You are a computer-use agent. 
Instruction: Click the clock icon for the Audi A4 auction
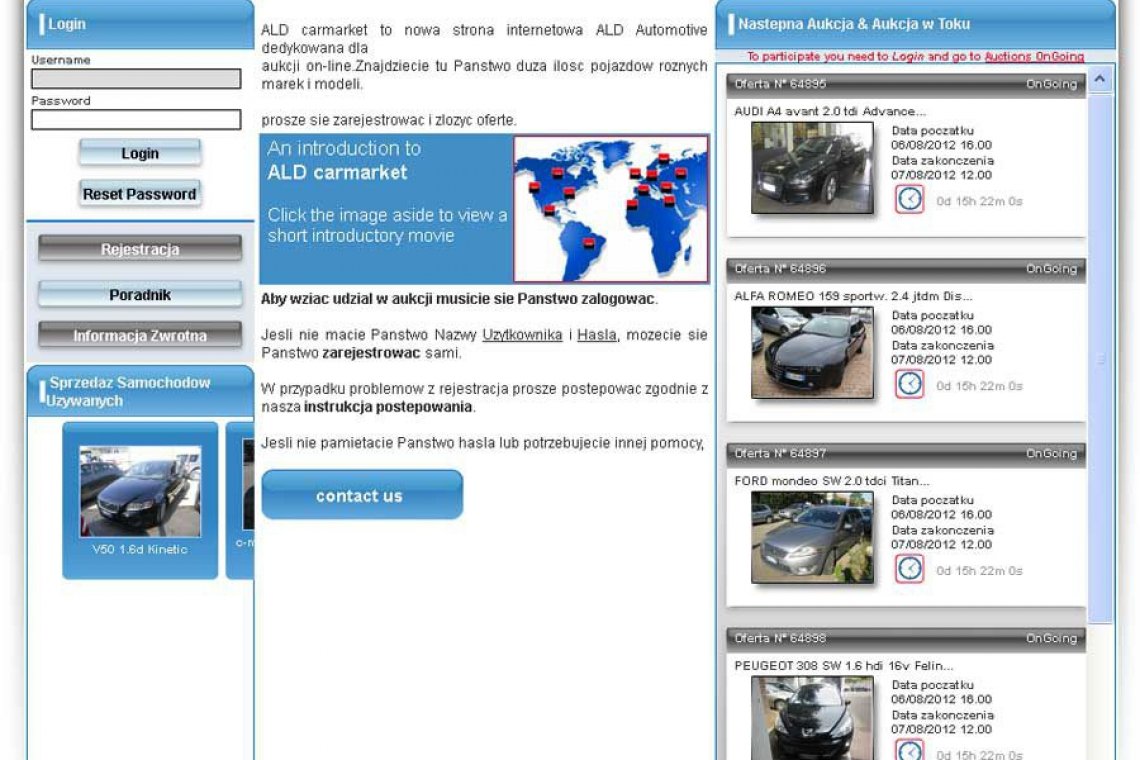pos(909,199)
